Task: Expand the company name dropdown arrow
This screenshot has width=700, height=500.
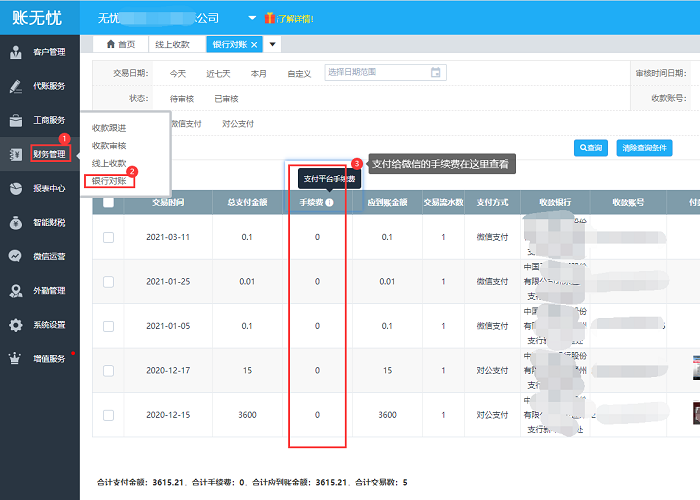Action: point(251,18)
